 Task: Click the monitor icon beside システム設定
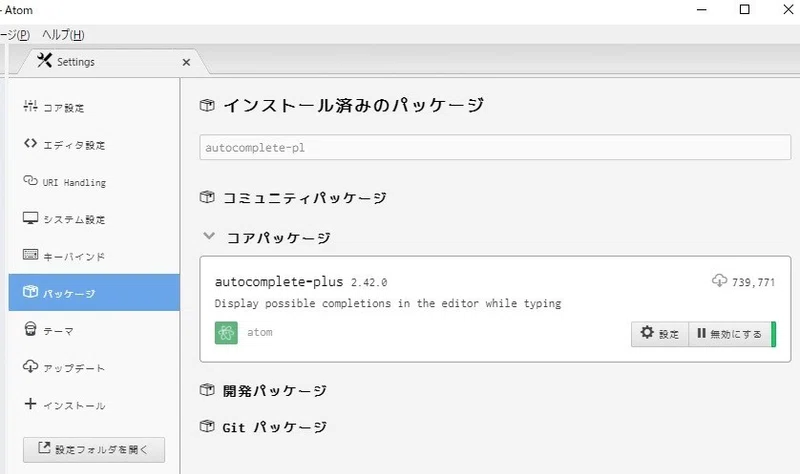[x=30, y=218]
